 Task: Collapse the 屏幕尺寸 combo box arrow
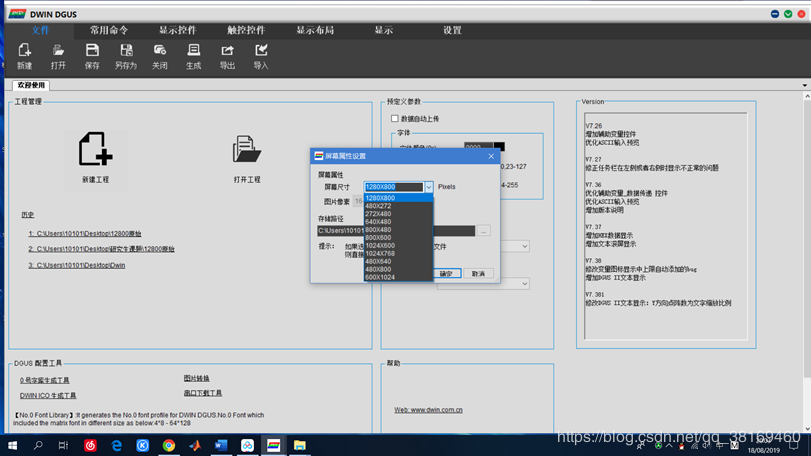pos(428,187)
